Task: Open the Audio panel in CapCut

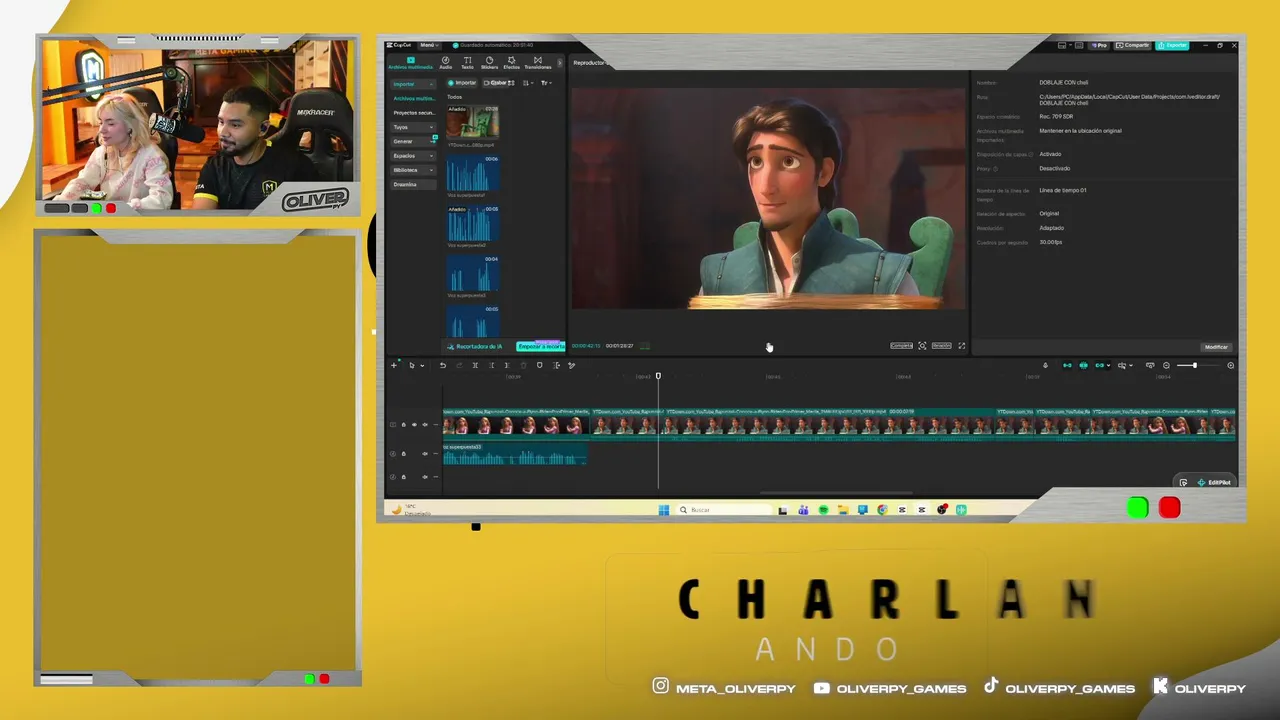Action: coord(446,62)
